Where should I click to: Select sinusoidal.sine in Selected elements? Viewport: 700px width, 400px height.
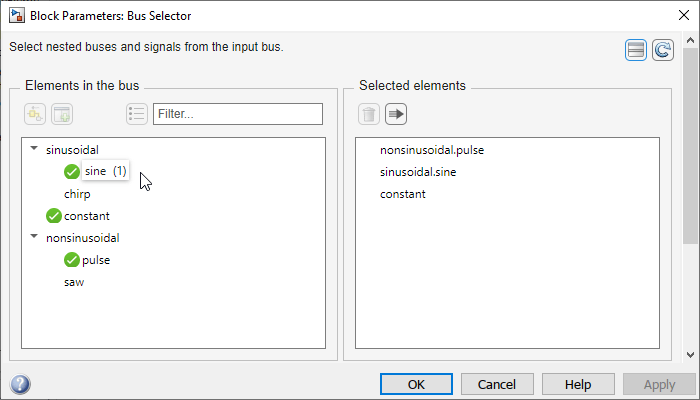point(418,172)
